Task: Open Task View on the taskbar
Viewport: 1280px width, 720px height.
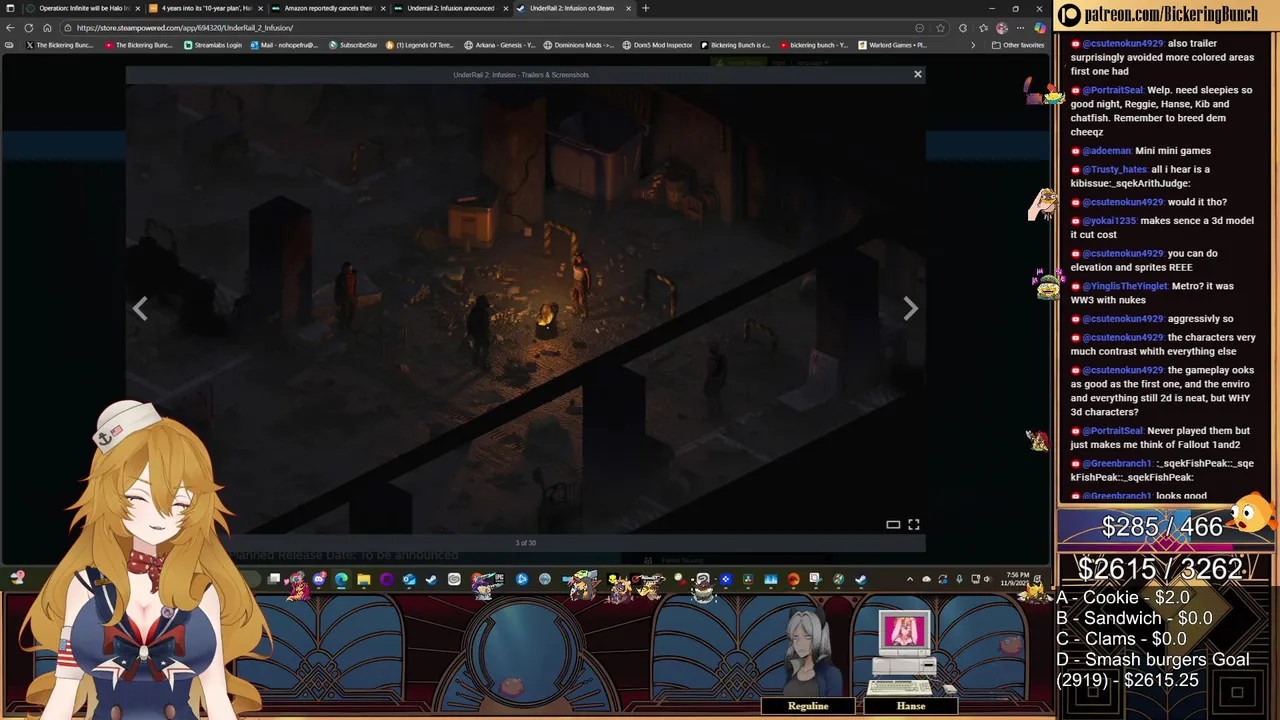Action: 273,579
